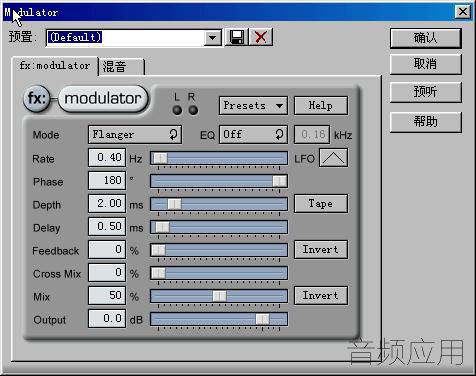
Task: Switch to the 混音 tab
Action: tap(121, 67)
